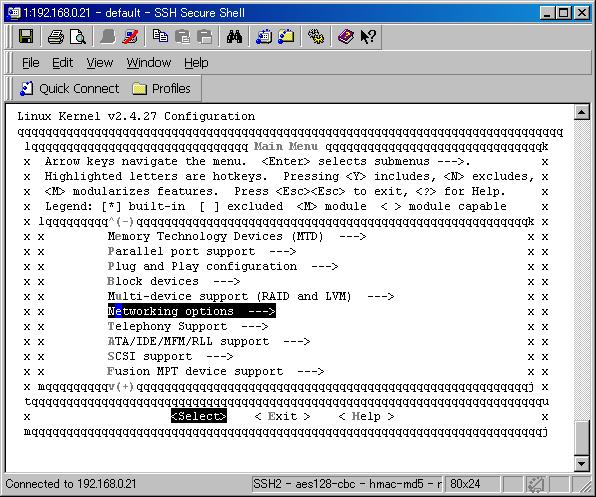The image size is (596, 497).
Task: Open the Edit menu
Action: coord(62,63)
